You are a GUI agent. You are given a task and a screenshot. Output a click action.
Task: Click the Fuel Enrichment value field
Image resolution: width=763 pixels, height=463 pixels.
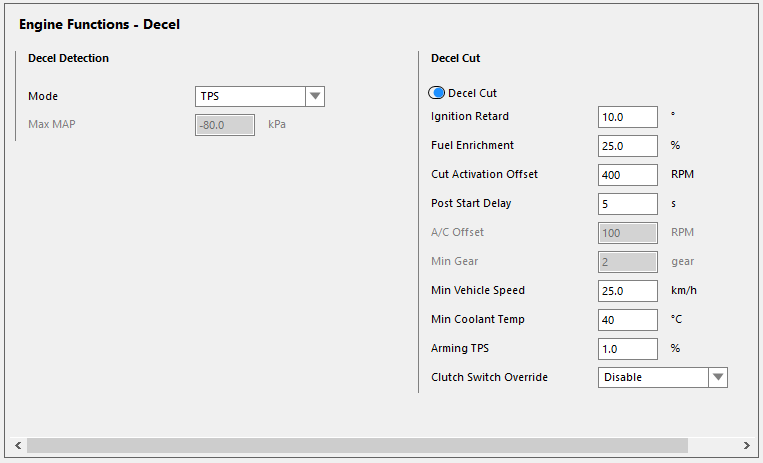pyautogui.click(x=628, y=146)
